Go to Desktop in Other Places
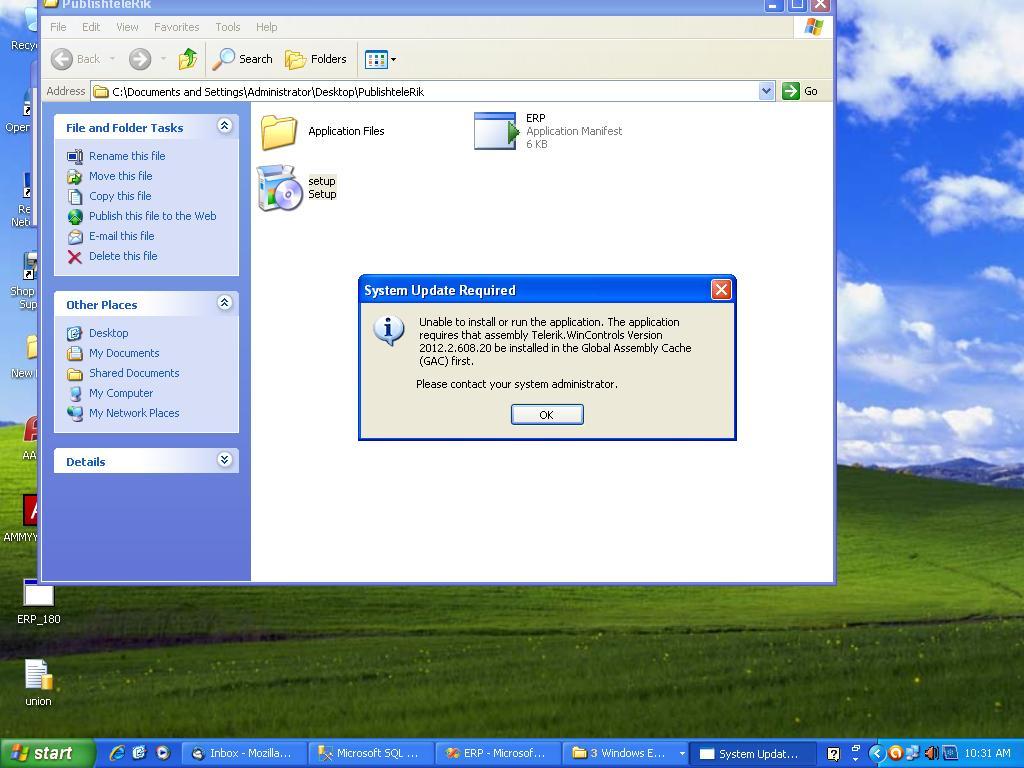 108,333
